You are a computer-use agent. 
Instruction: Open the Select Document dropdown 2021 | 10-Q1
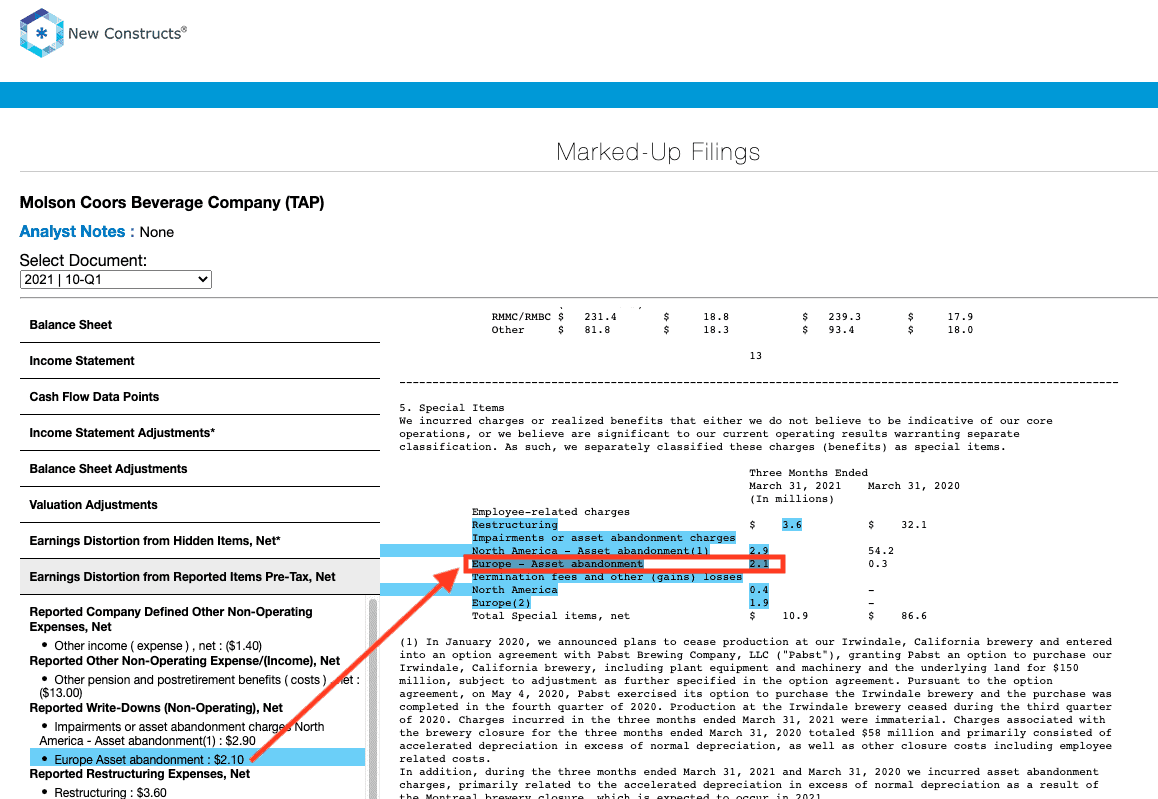[x=115, y=279]
